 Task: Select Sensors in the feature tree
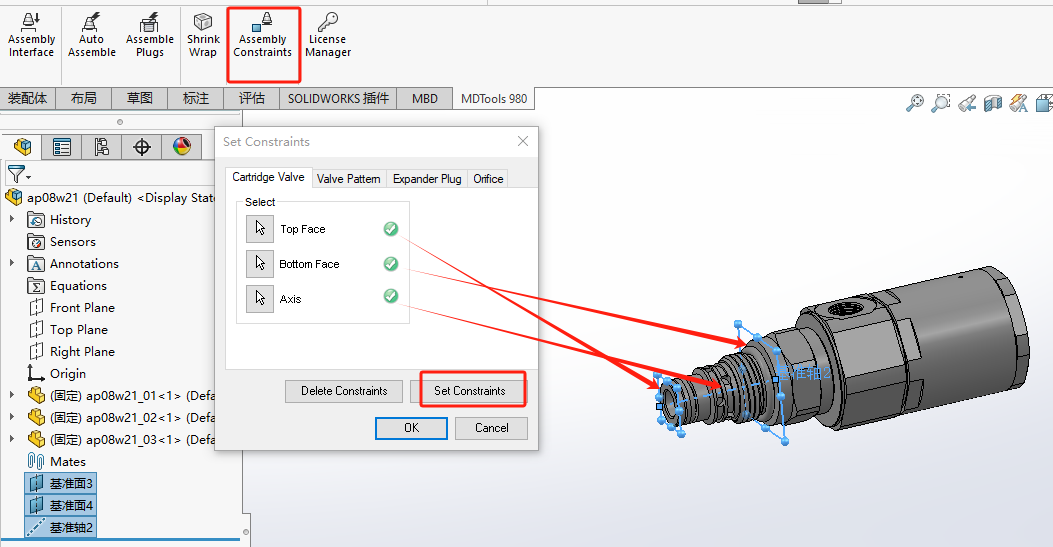coord(62,242)
